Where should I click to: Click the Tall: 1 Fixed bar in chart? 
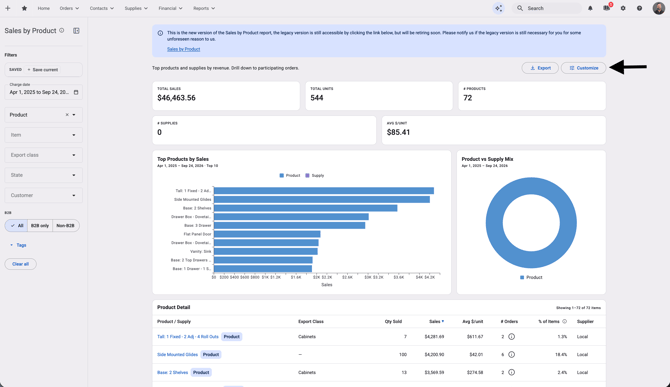pos(324,191)
